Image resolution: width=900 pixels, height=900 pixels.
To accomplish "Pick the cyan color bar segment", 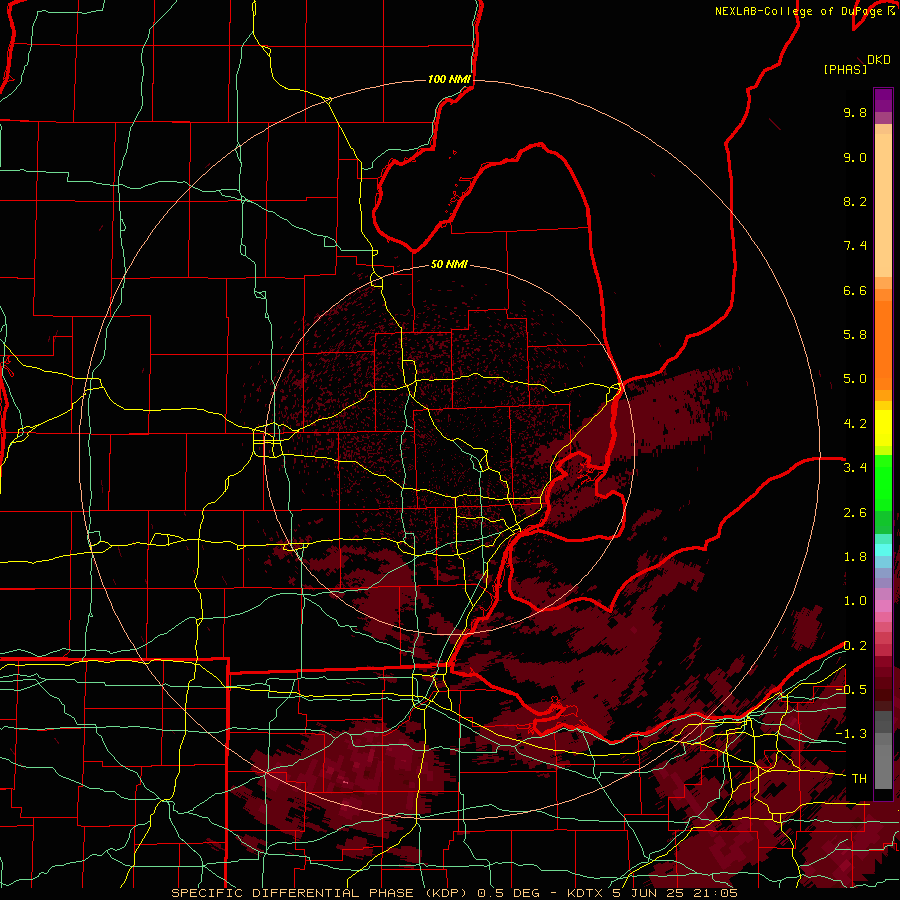I will 883,550.
